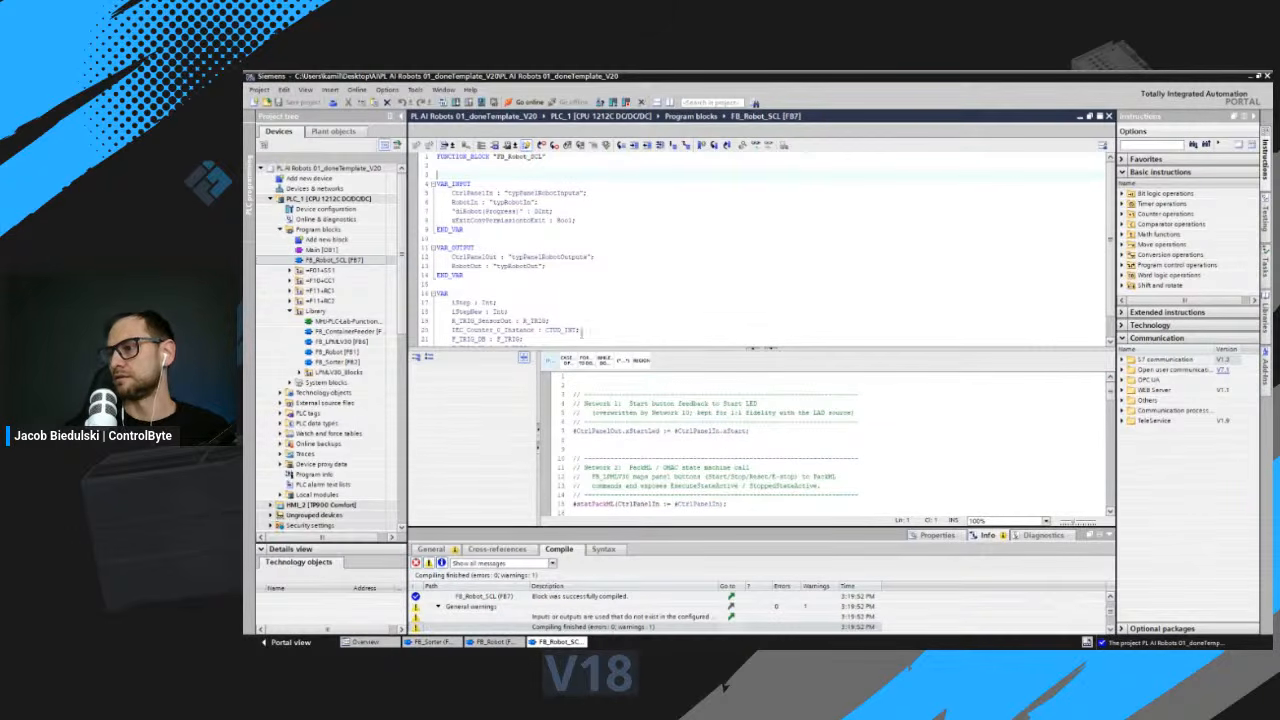This screenshot has height=720, width=1280.
Task: Insert FOR TO DO snippet button
Action: pos(585,360)
